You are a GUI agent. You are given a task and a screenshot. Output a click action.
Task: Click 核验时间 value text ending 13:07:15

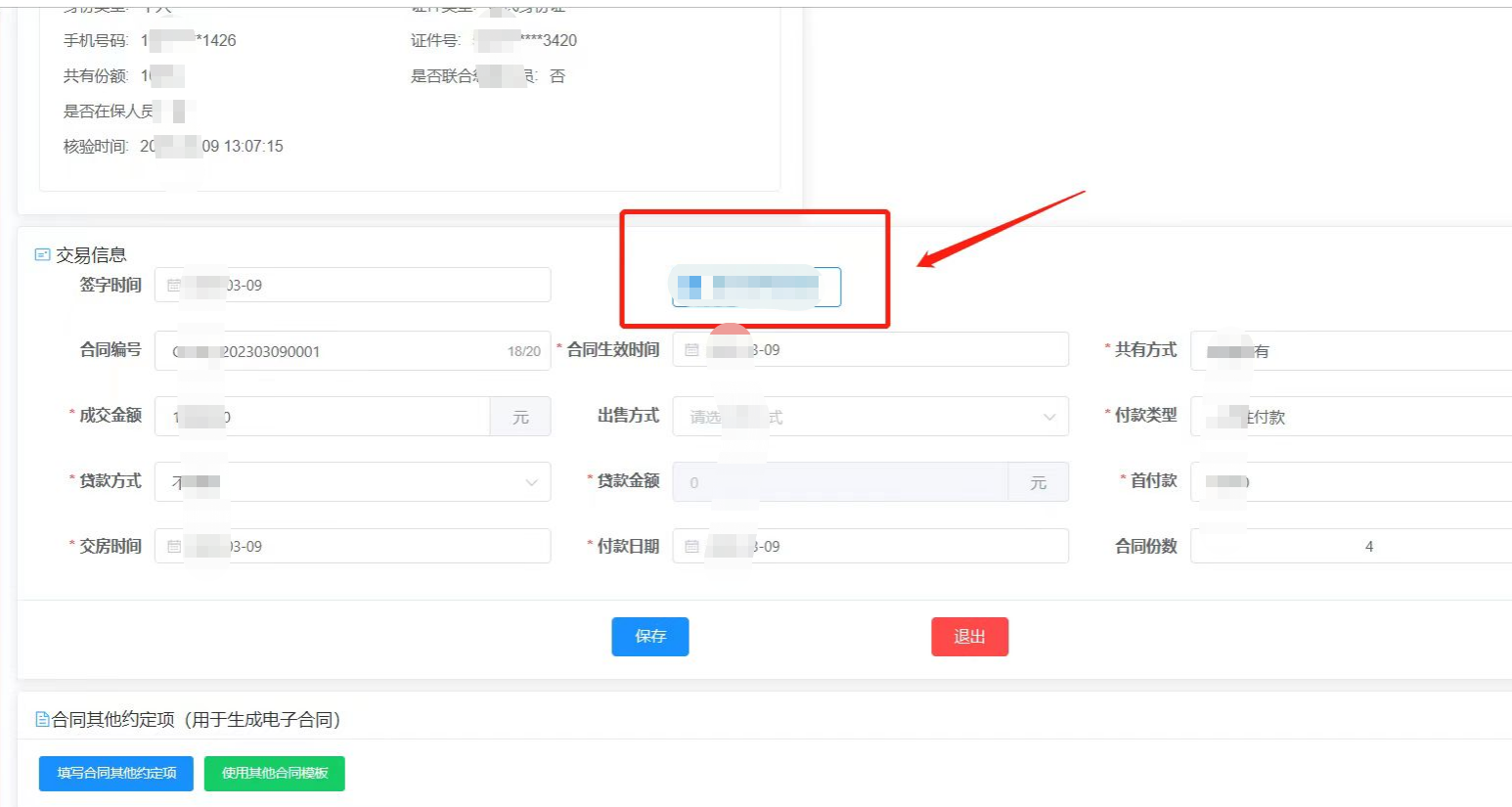(x=211, y=147)
